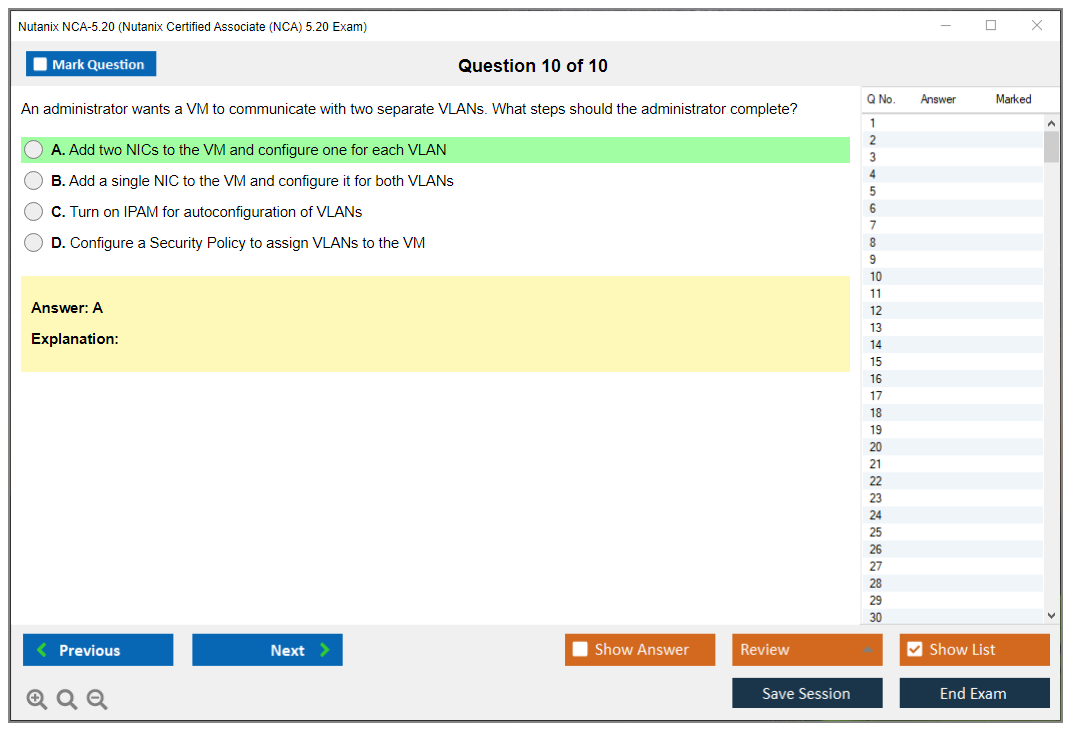The image size is (1075, 735).
Task: Select answer option A radio button
Action: pyautogui.click(x=34, y=150)
